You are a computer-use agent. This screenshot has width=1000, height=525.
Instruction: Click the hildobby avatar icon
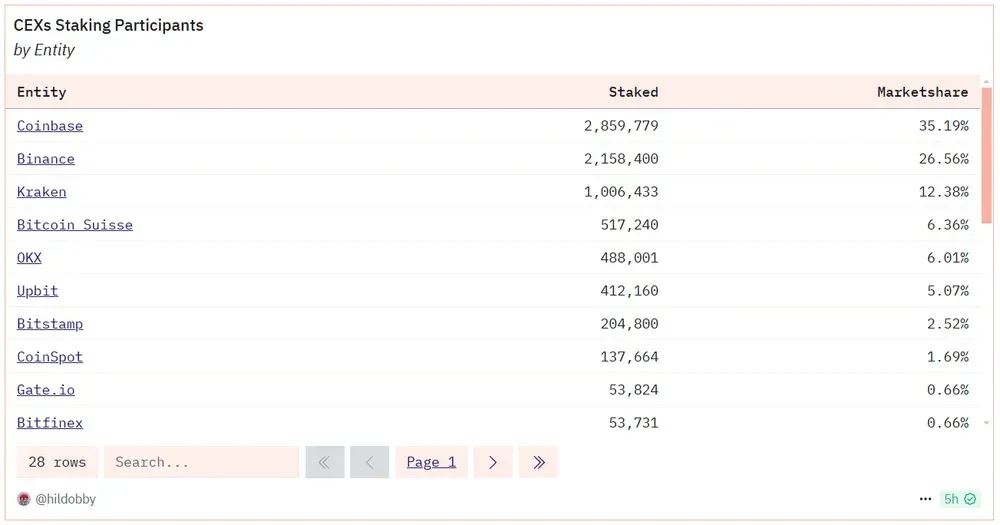tap(24, 499)
